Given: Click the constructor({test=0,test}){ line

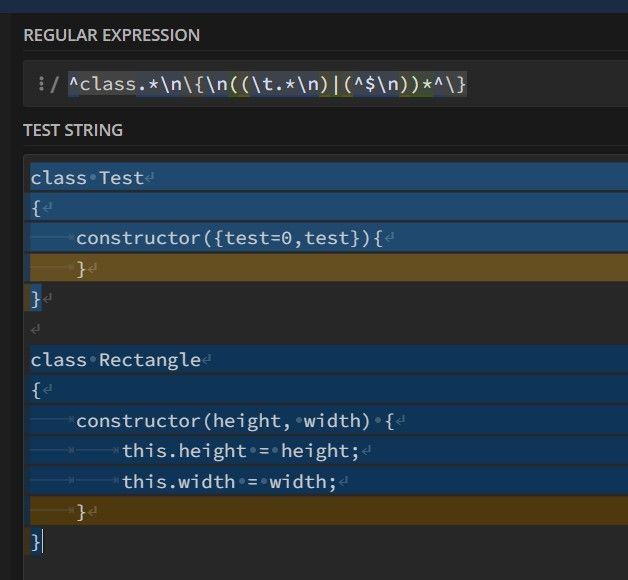Looking at the screenshot, I should 229,238.
